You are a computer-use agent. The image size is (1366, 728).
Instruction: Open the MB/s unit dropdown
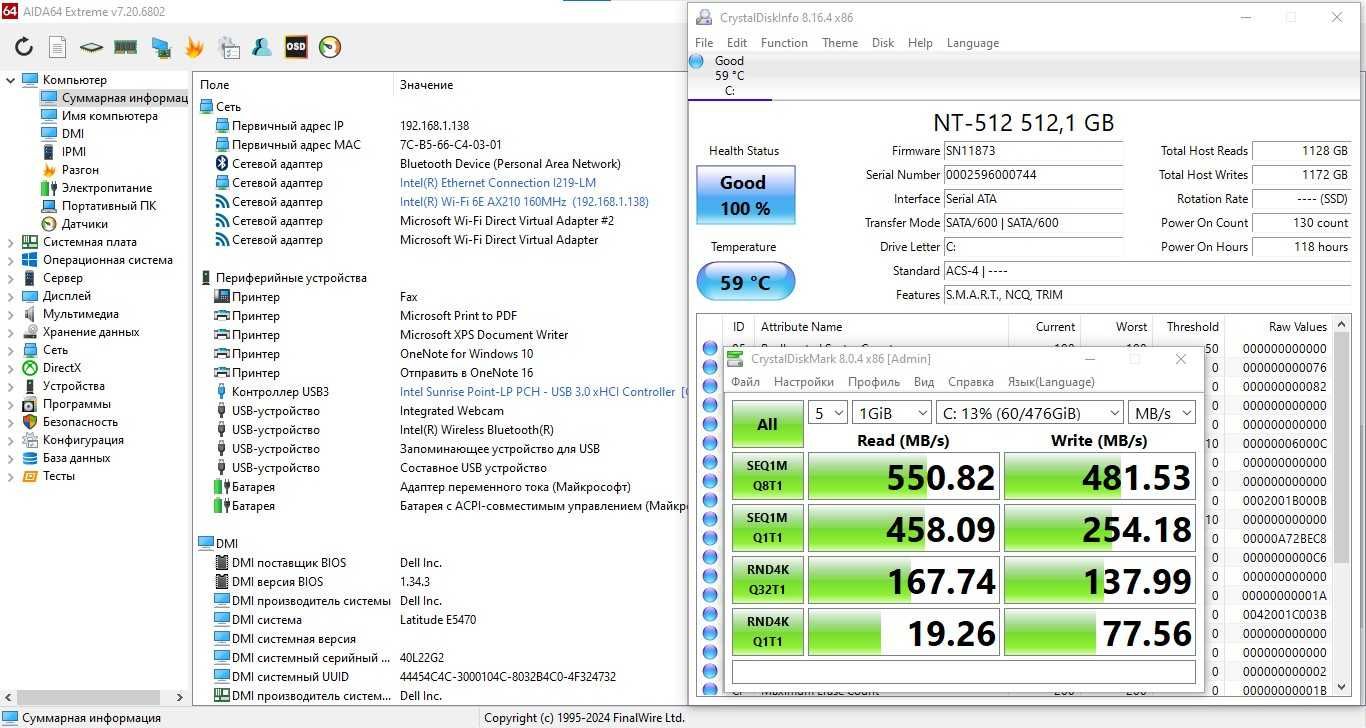tap(1161, 413)
